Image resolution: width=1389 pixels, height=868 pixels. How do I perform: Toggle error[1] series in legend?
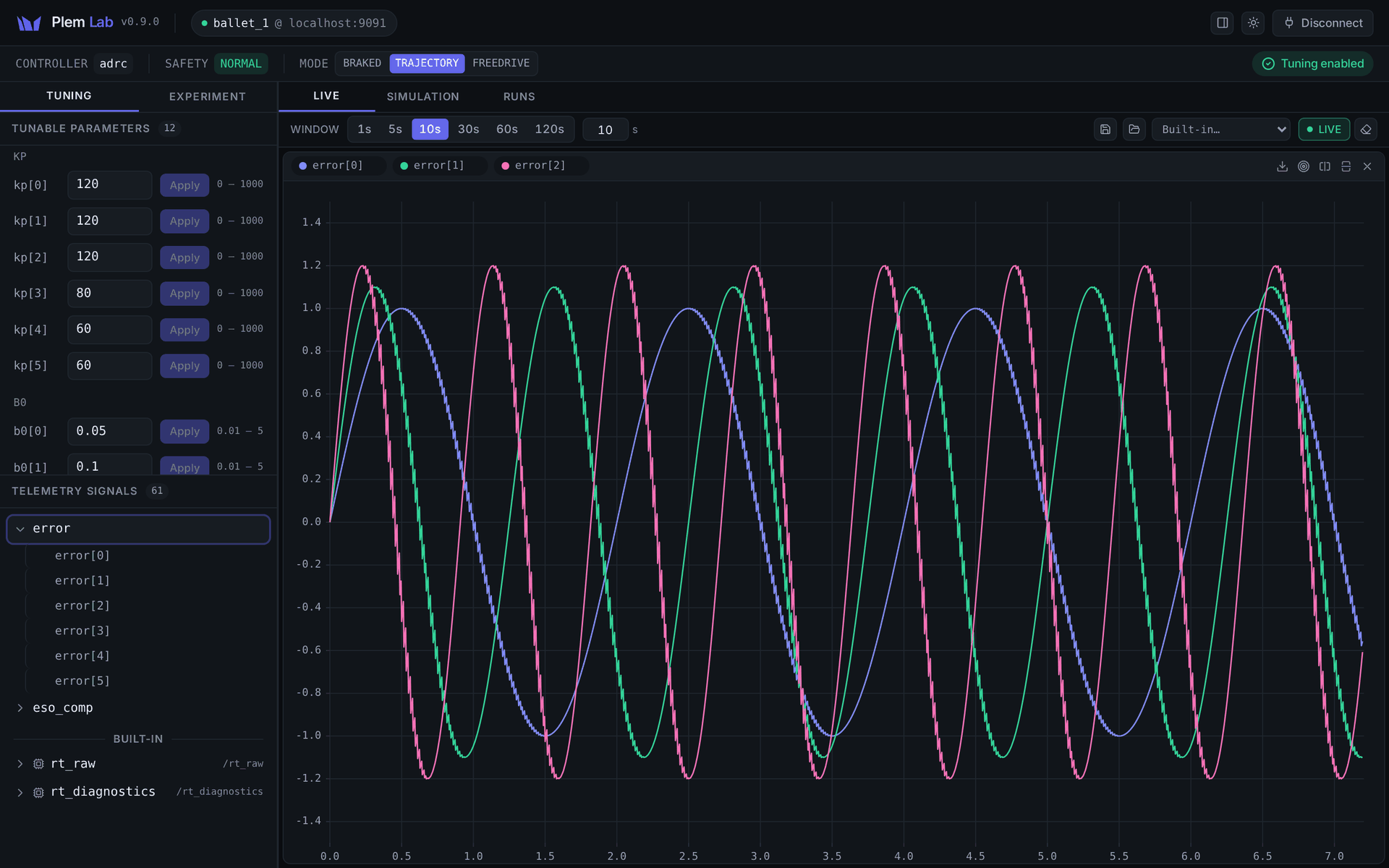(439, 166)
